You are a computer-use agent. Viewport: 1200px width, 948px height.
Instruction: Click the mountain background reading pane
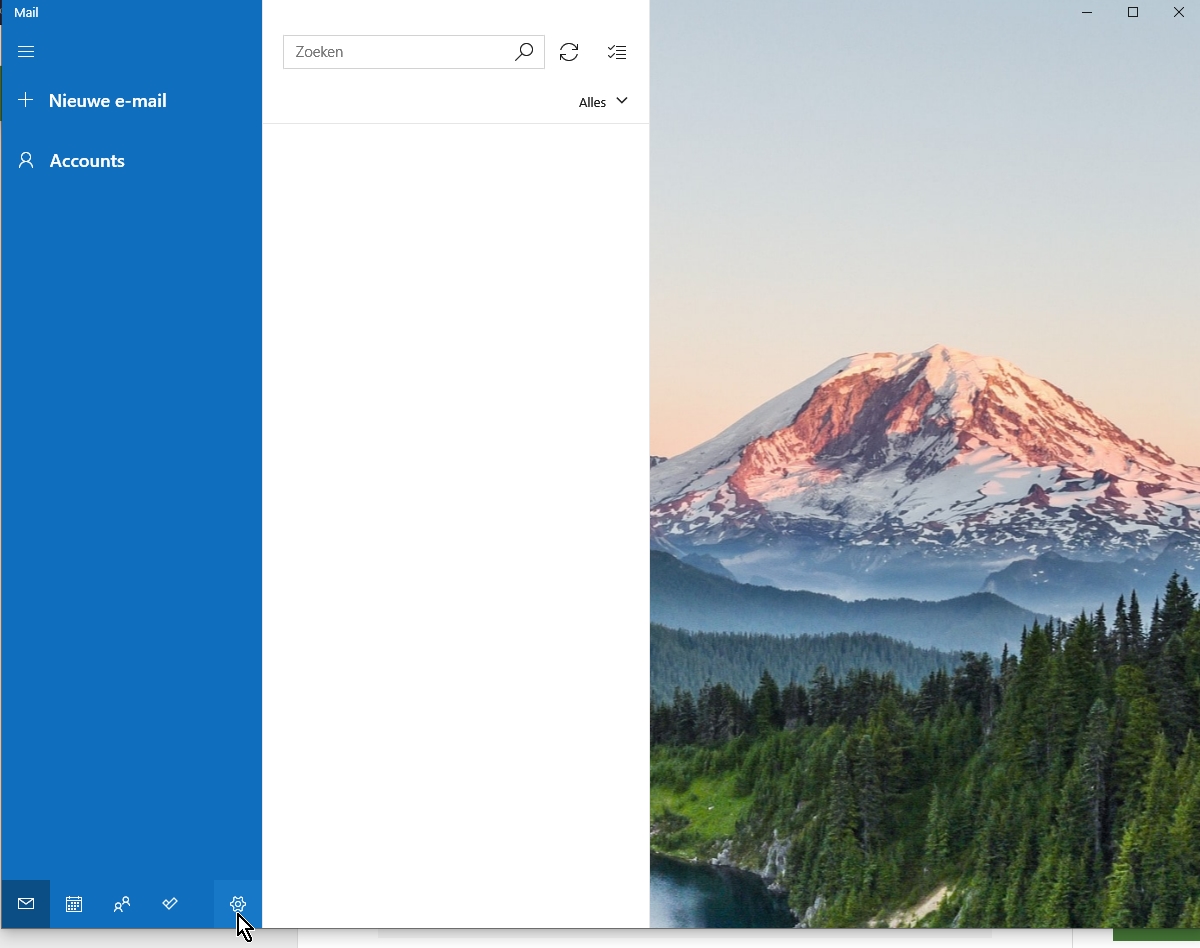coord(925,500)
